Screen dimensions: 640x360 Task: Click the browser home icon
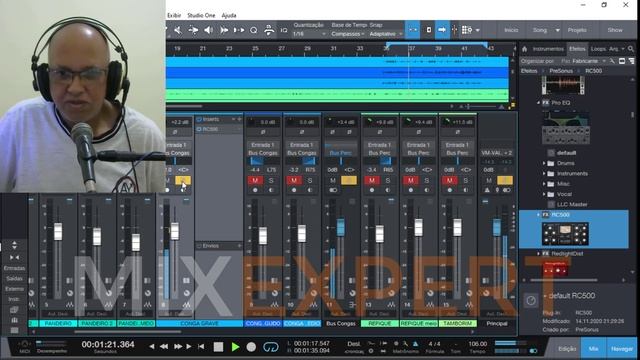pos(524,49)
